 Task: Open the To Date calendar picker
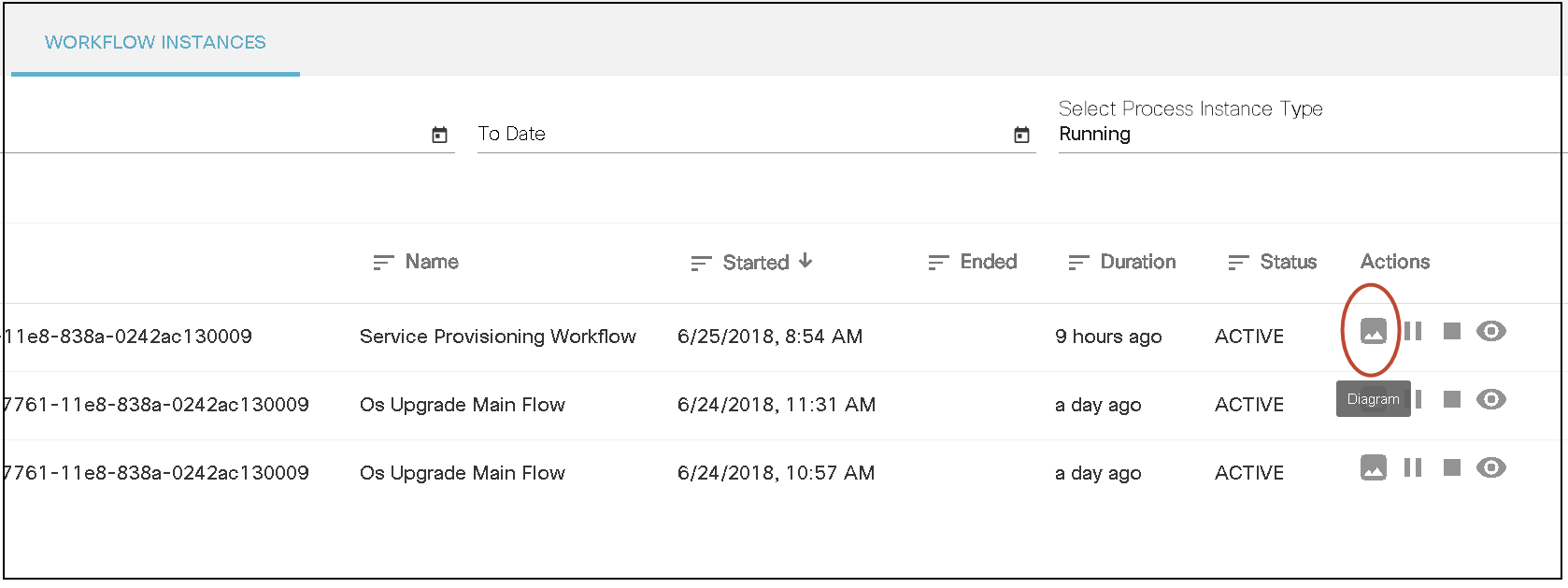(1022, 136)
